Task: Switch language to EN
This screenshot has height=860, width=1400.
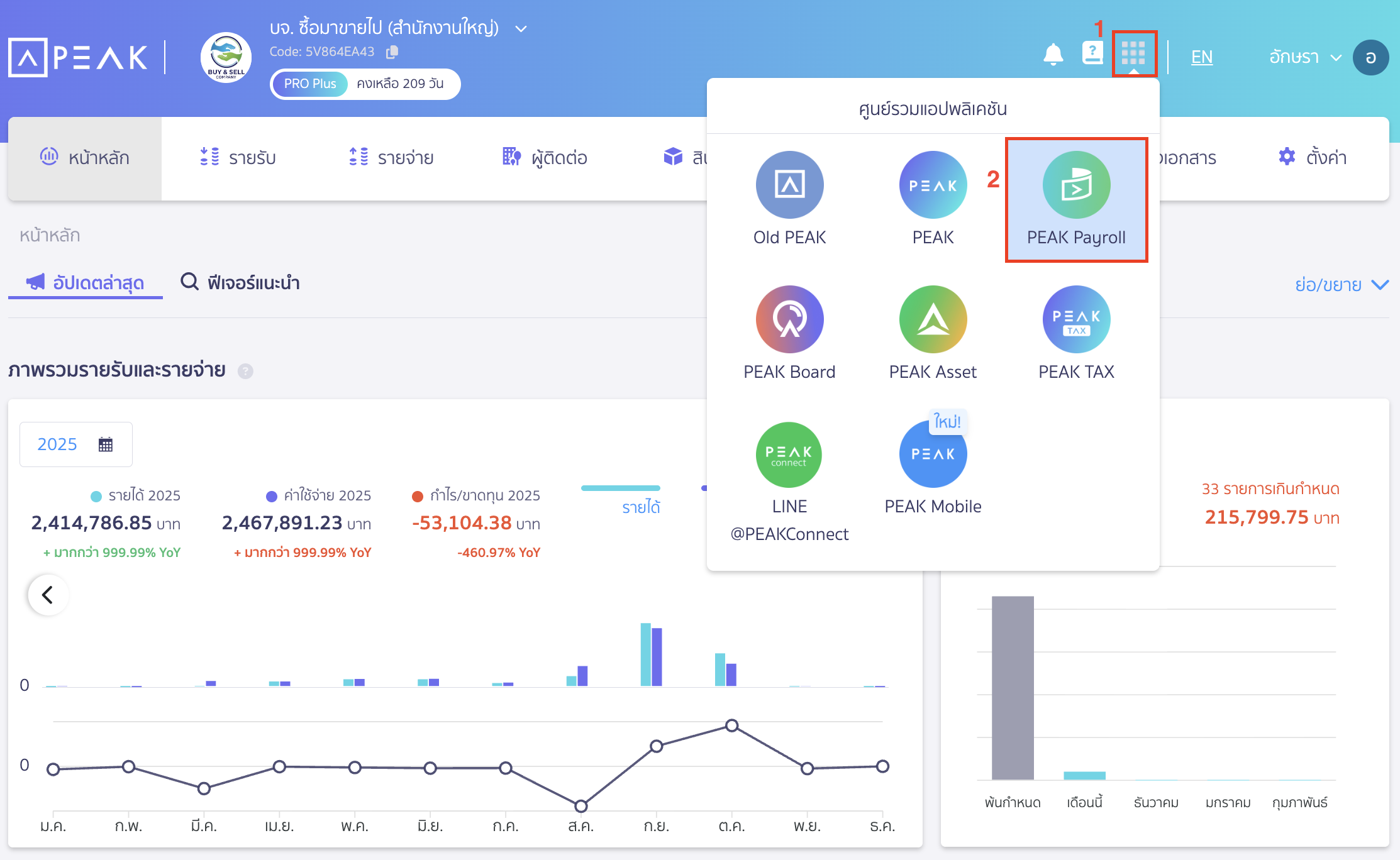Action: click(x=1201, y=57)
